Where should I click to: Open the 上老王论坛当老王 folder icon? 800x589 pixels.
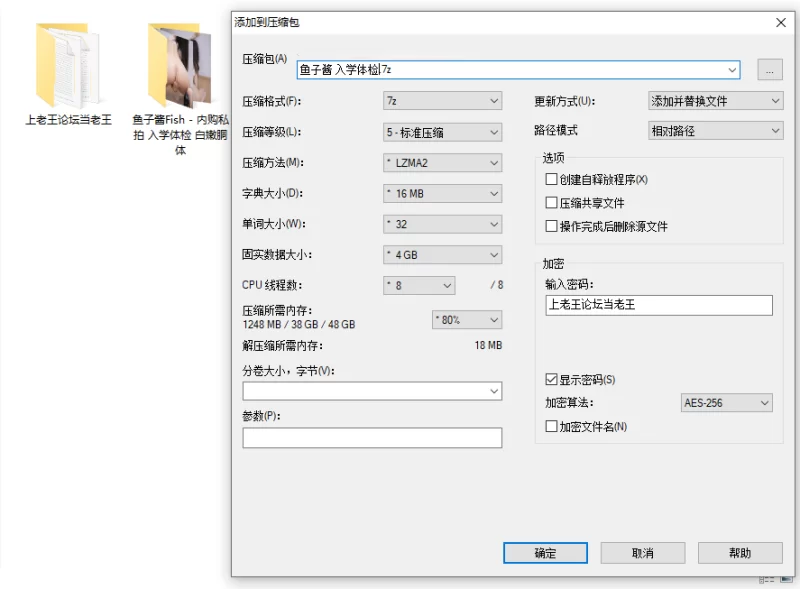coord(67,64)
